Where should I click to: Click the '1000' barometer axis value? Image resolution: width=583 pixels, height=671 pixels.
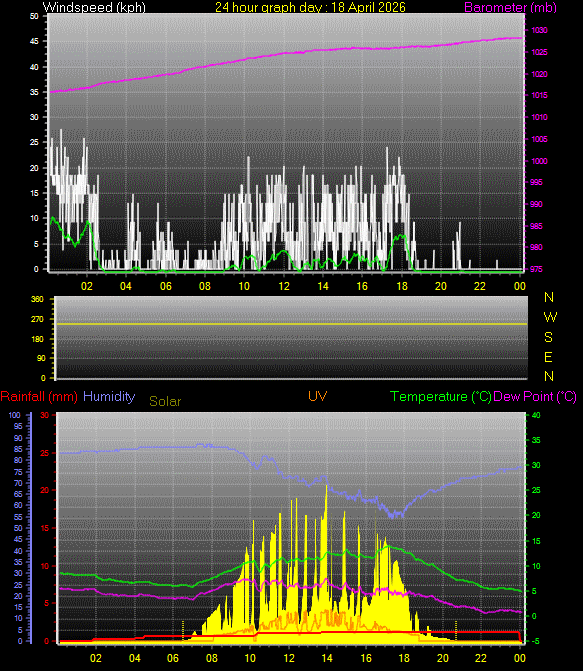click(x=539, y=161)
